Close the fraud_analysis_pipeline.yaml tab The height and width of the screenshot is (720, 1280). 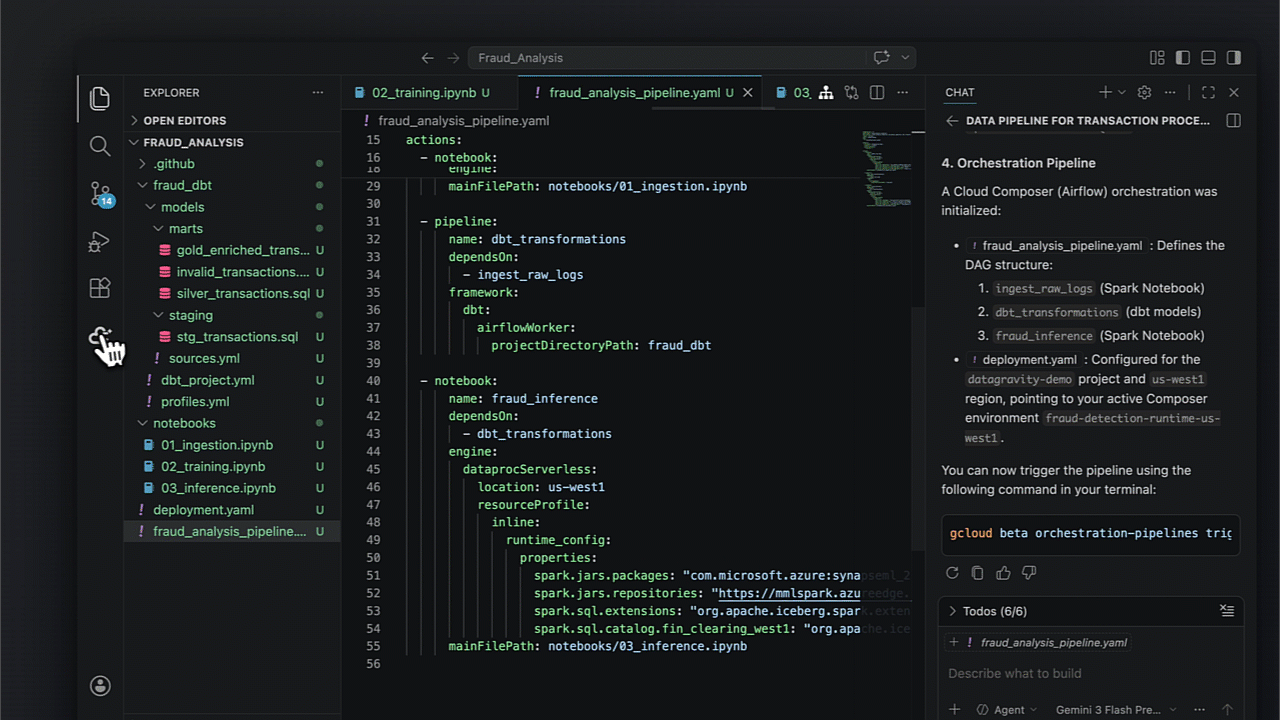[x=747, y=92]
